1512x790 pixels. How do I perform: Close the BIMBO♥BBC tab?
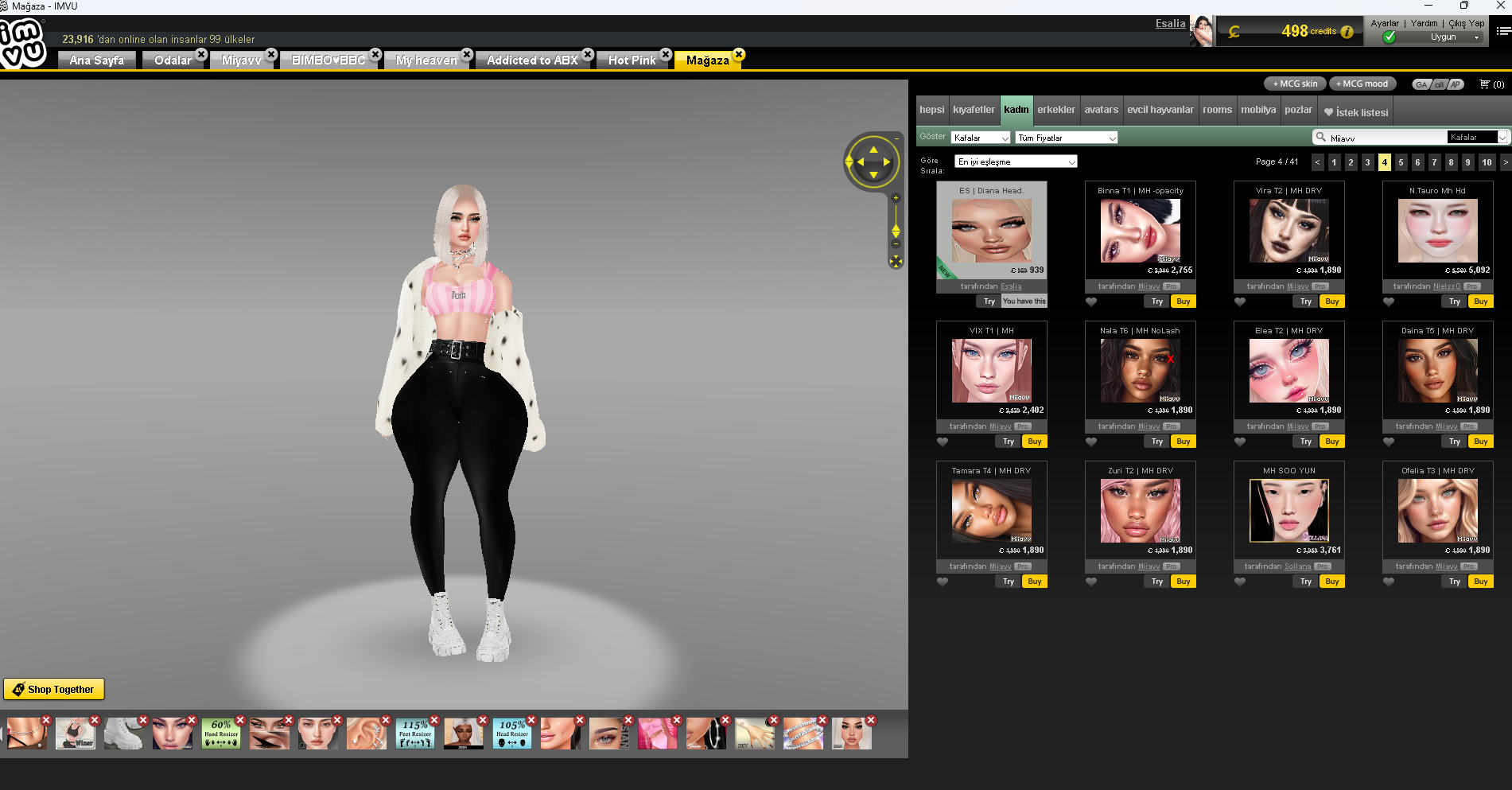[376, 54]
